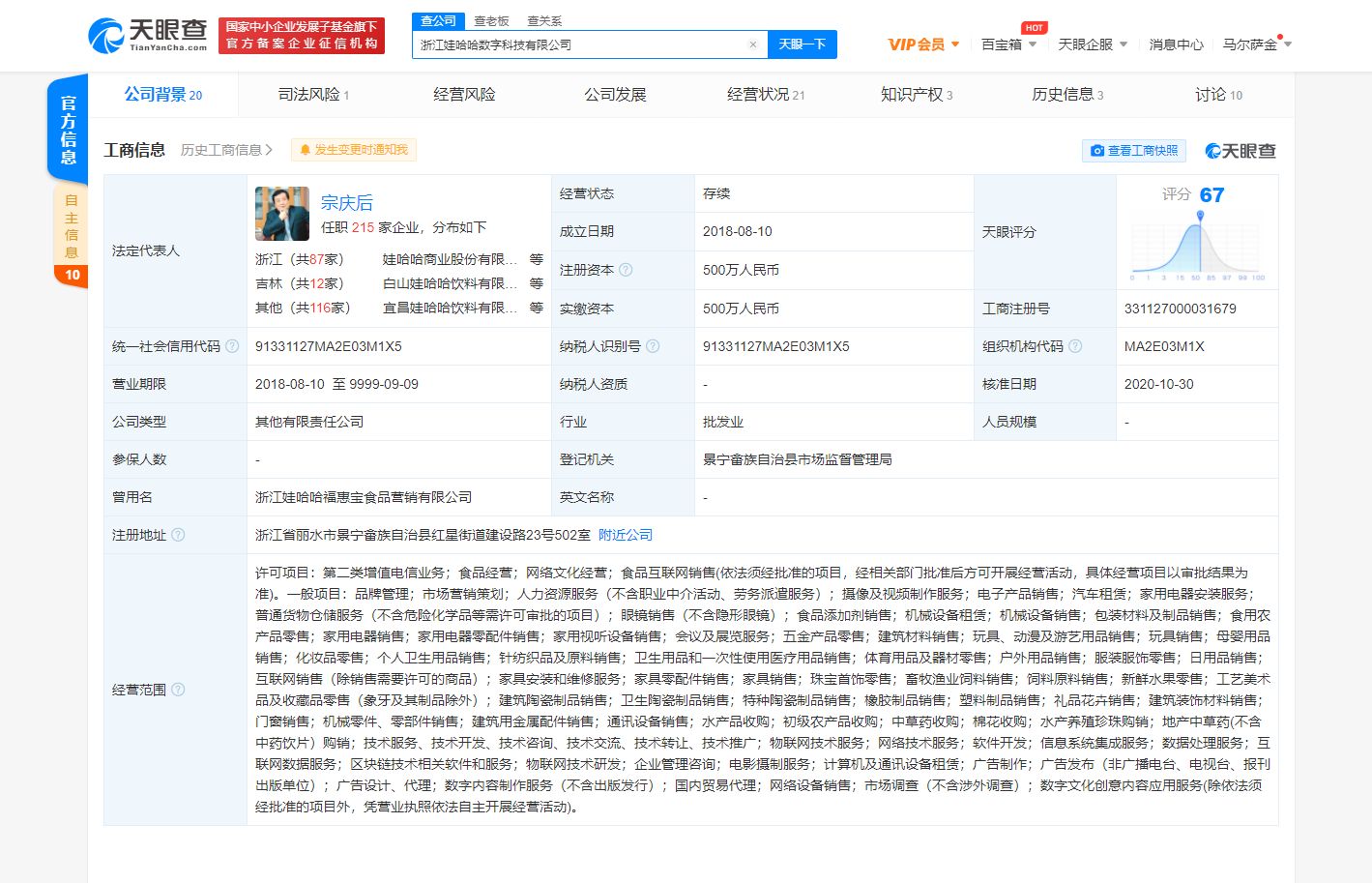Open help icon next to 统一社会信用代码
The height and width of the screenshot is (883, 1372).
(x=232, y=346)
